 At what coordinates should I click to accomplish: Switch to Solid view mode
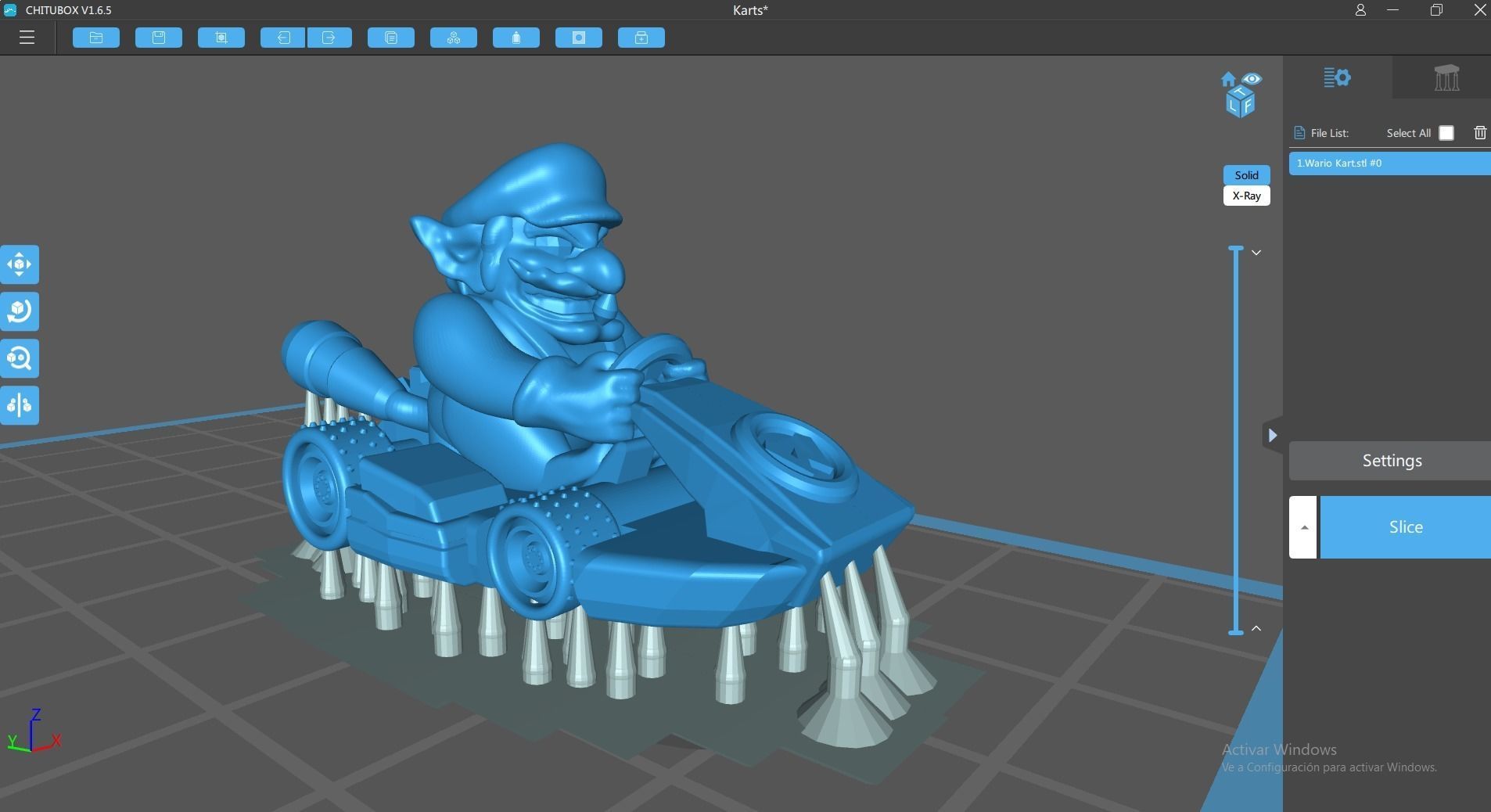(1246, 175)
